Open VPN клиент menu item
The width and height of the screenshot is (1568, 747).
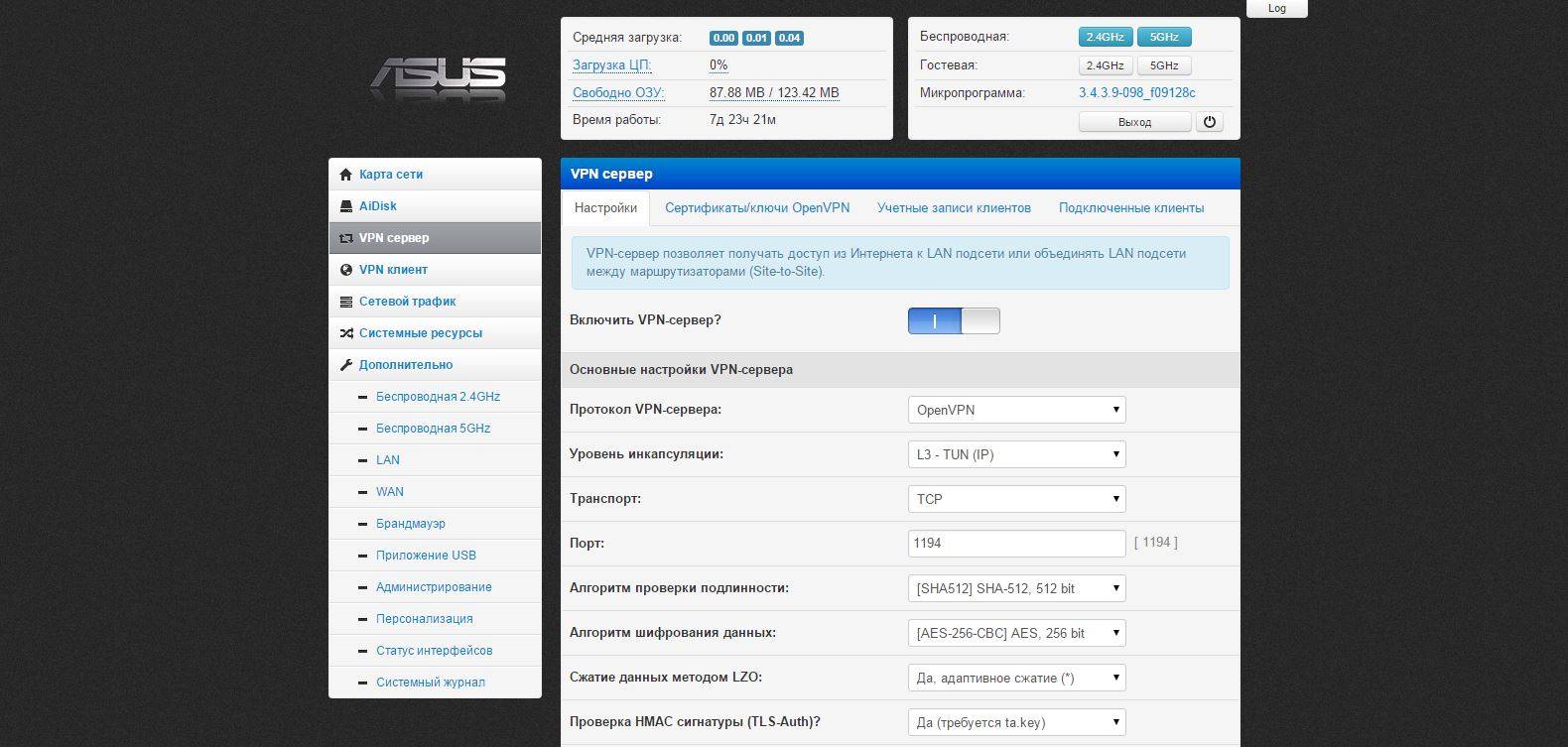click(435, 270)
